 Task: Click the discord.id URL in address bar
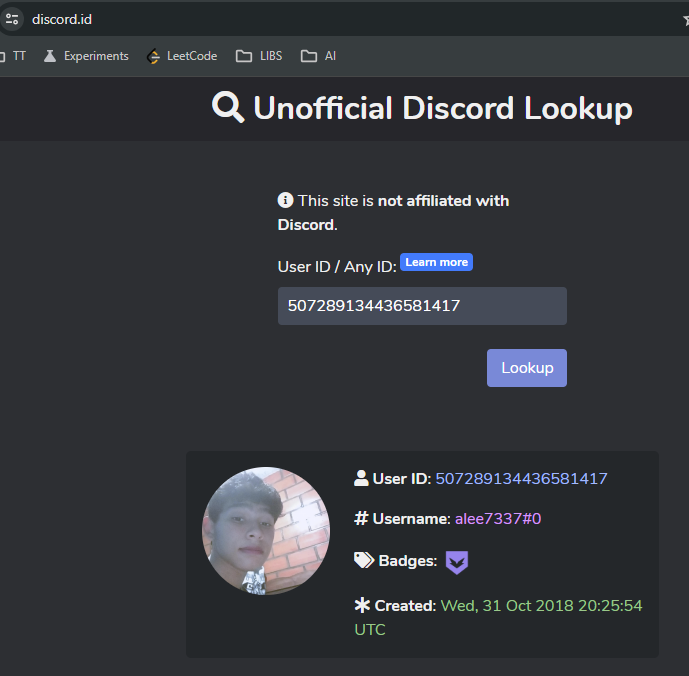[x=62, y=19]
